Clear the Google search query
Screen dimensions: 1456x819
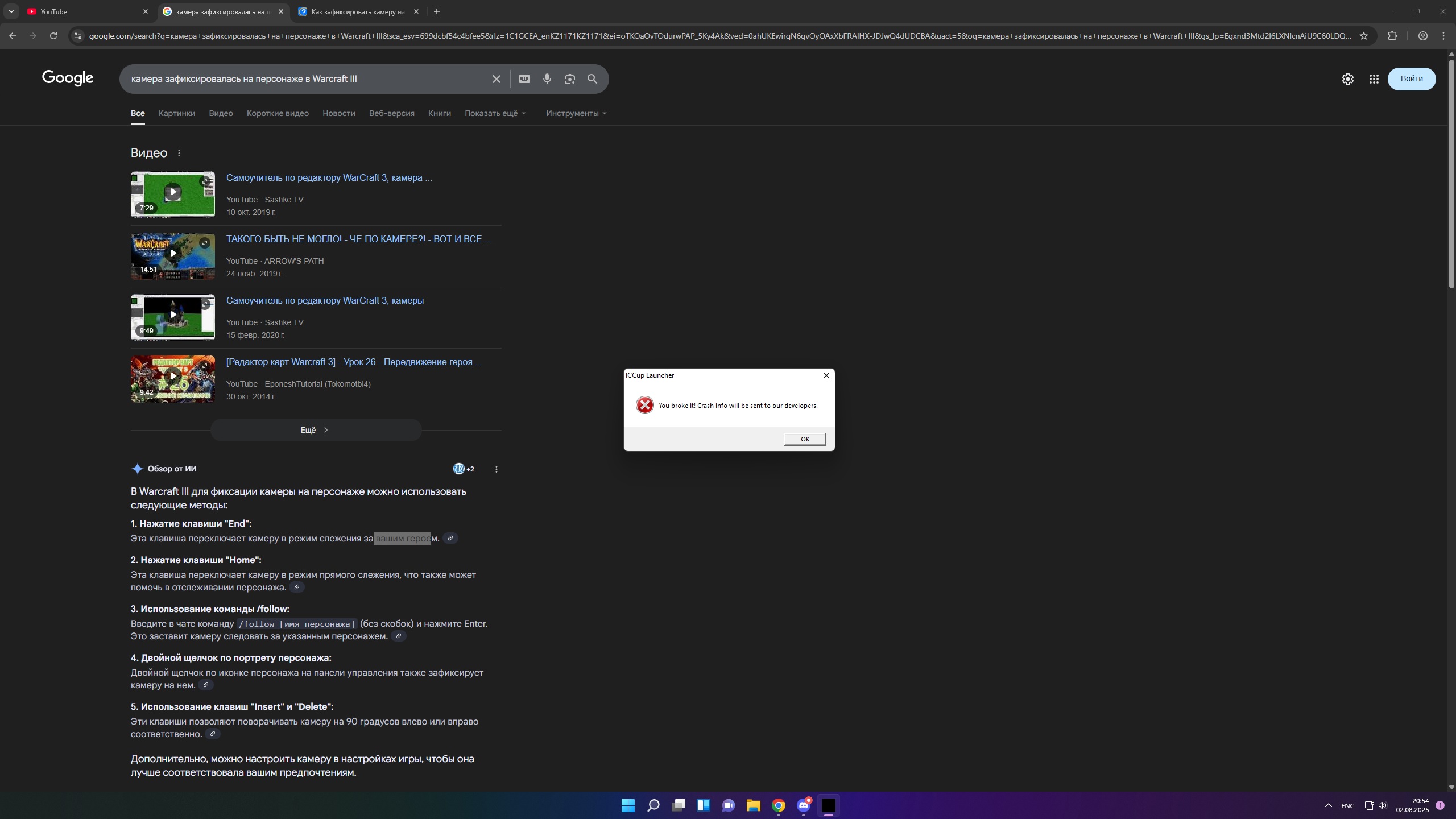(x=496, y=79)
